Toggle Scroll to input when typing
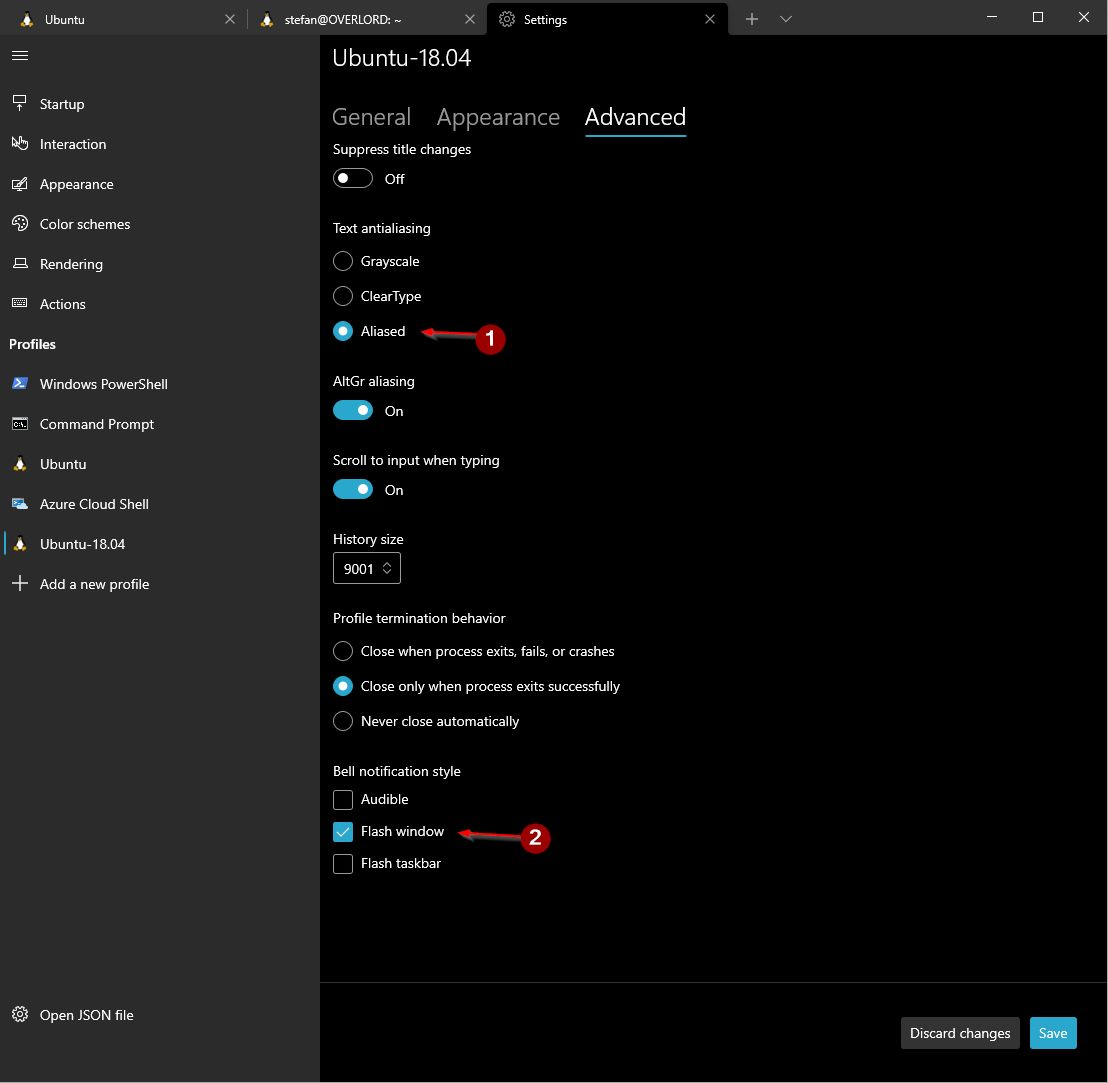Image resolution: width=1108 pixels, height=1083 pixels. click(353, 490)
